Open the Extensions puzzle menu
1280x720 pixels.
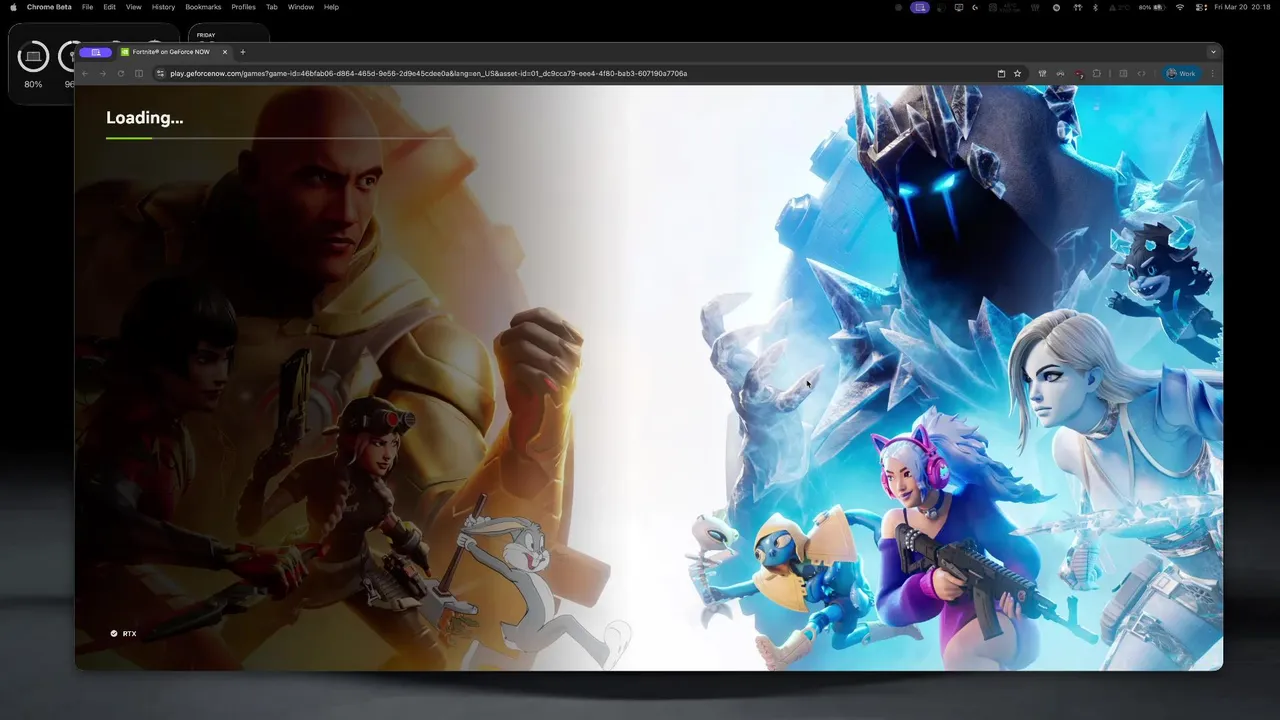[x=1097, y=73]
